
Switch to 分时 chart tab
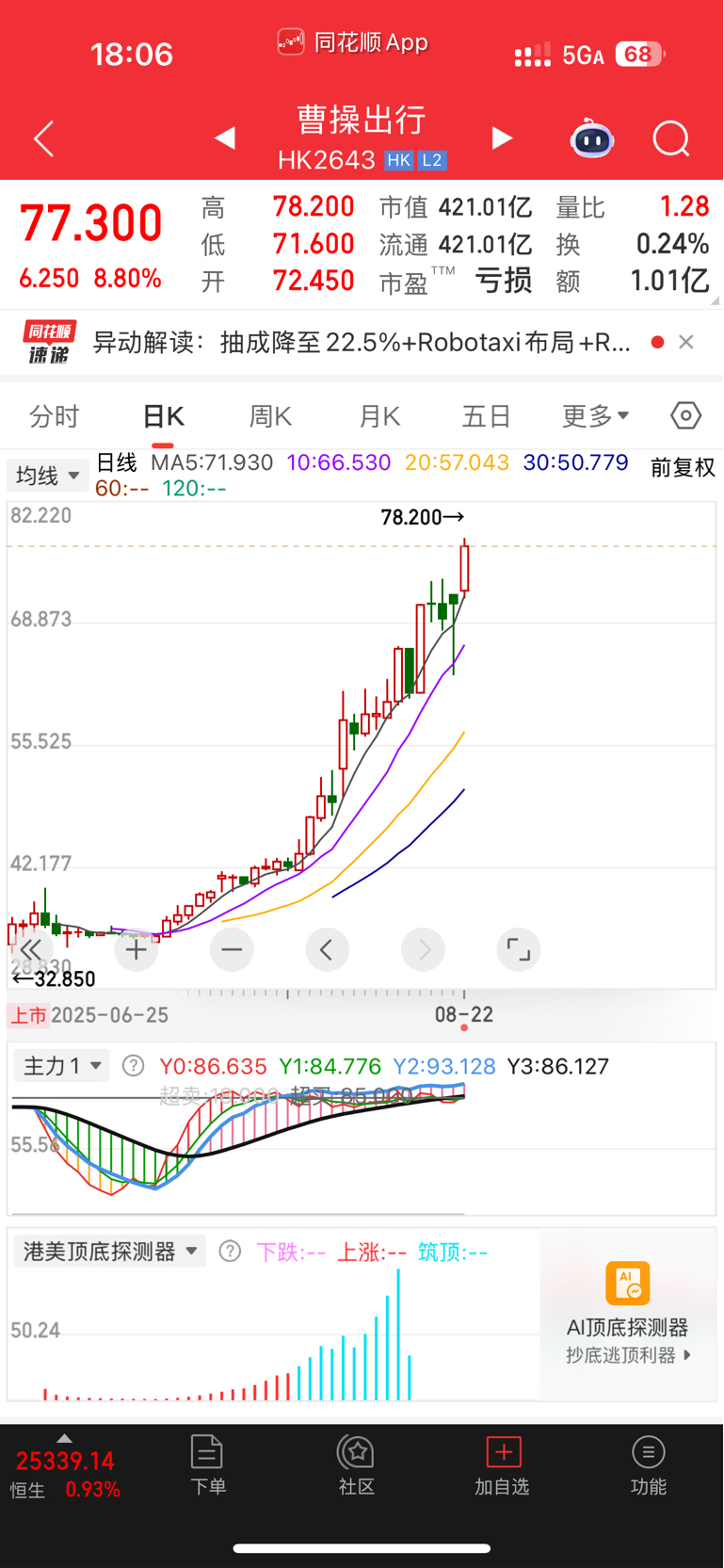point(55,416)
